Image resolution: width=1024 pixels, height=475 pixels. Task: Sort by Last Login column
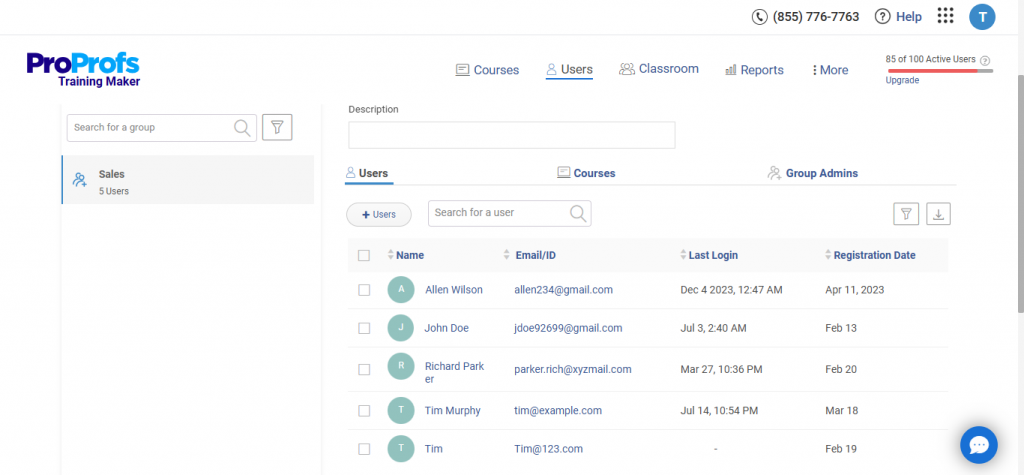point(712,255)
